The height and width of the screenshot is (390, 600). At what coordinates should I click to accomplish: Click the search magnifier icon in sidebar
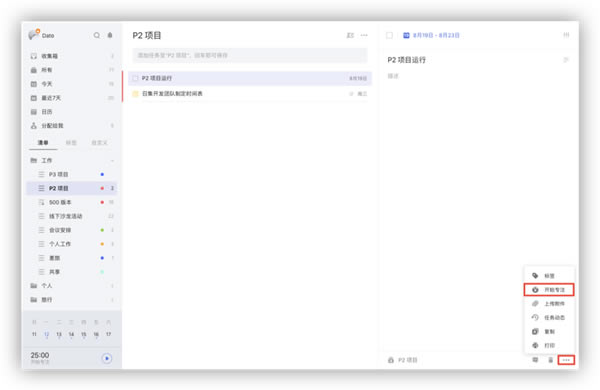[x=97, y=35]
